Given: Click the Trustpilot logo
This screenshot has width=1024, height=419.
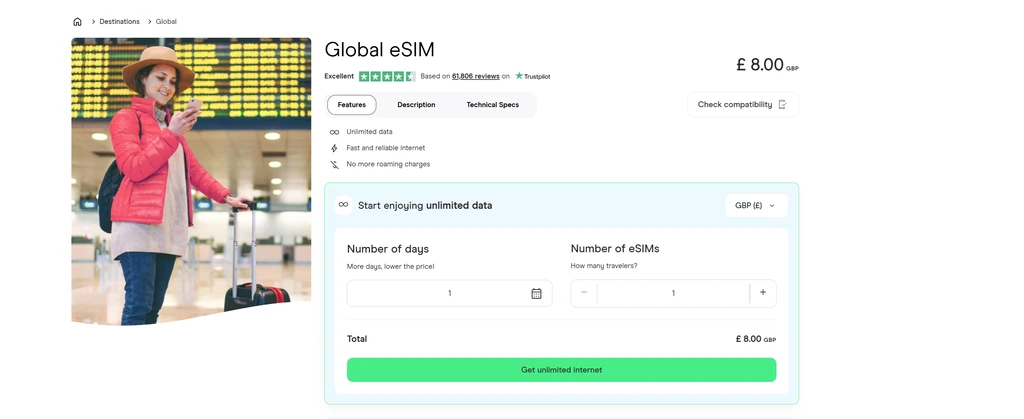Looking at the screenshot, I should (x=533, y=76).
